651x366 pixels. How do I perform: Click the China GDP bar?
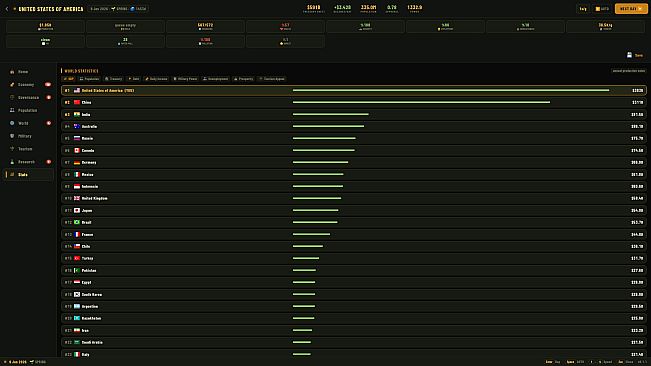[421, 102]
